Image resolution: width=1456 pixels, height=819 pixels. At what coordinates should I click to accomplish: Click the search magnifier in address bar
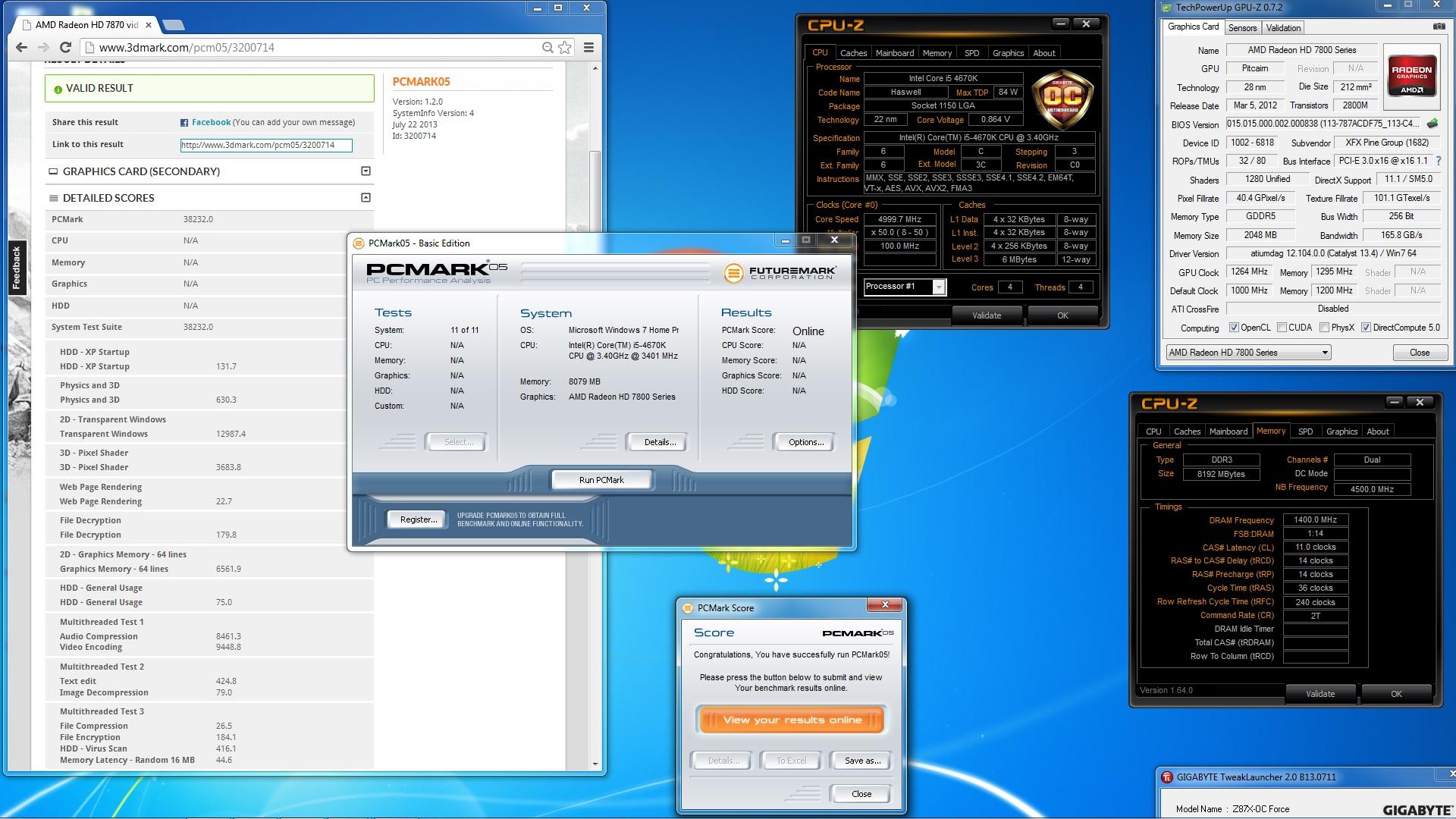[x=548, y=47]
